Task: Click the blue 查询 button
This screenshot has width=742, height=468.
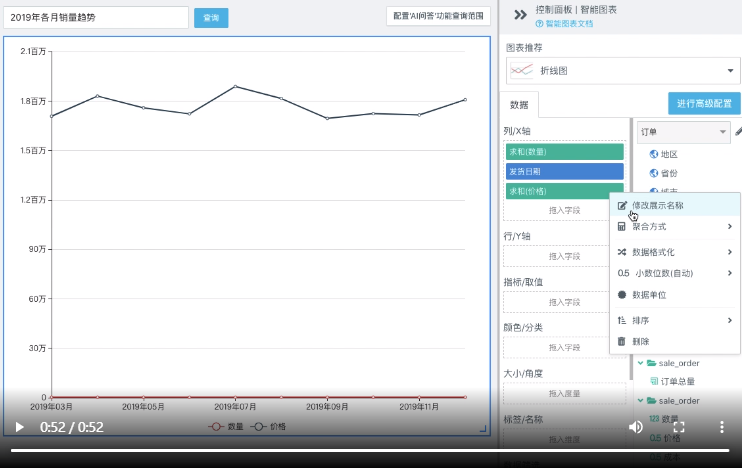Action: tap(211, 18)
